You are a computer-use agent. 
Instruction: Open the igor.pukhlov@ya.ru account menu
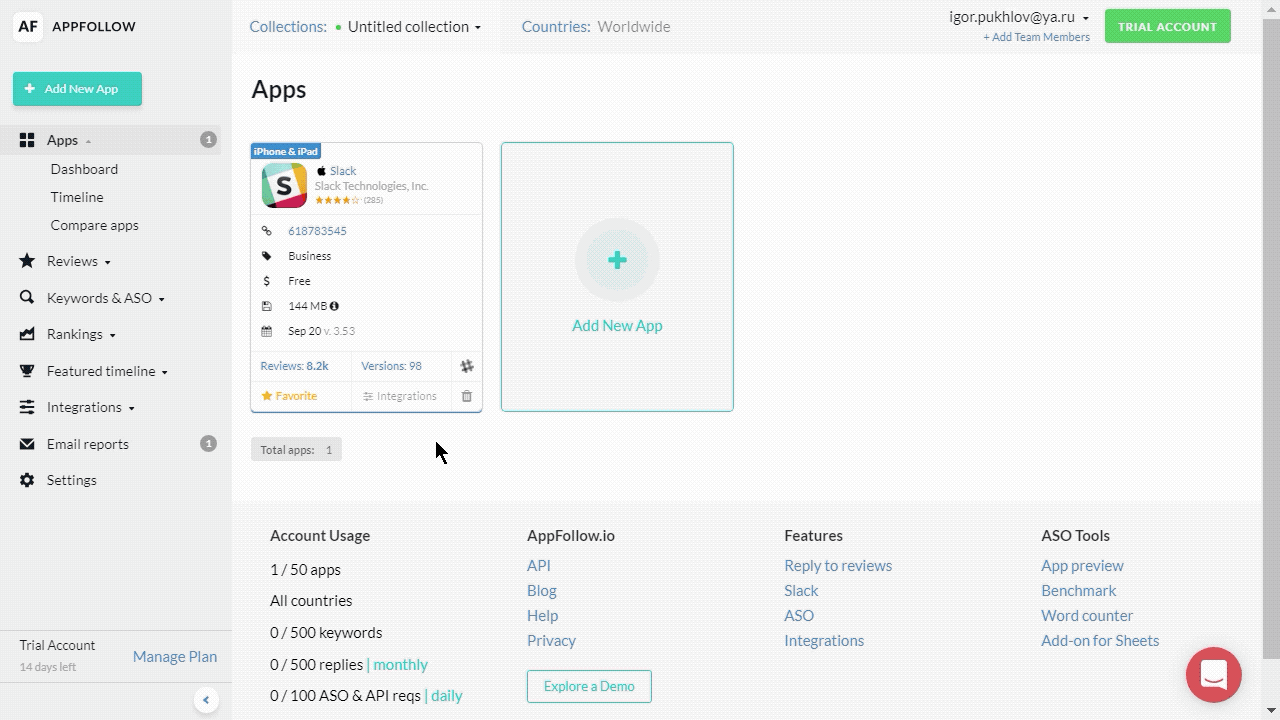point(1019,17)
